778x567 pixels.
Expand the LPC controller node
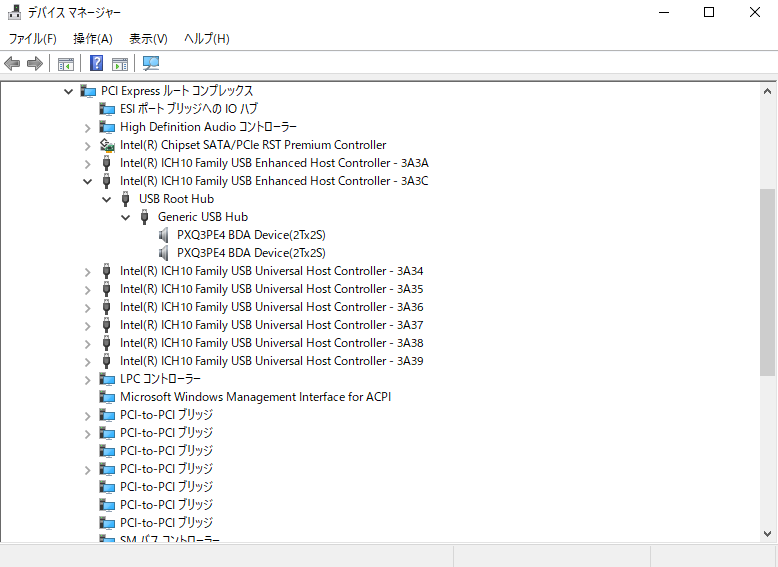pos(88,380)
